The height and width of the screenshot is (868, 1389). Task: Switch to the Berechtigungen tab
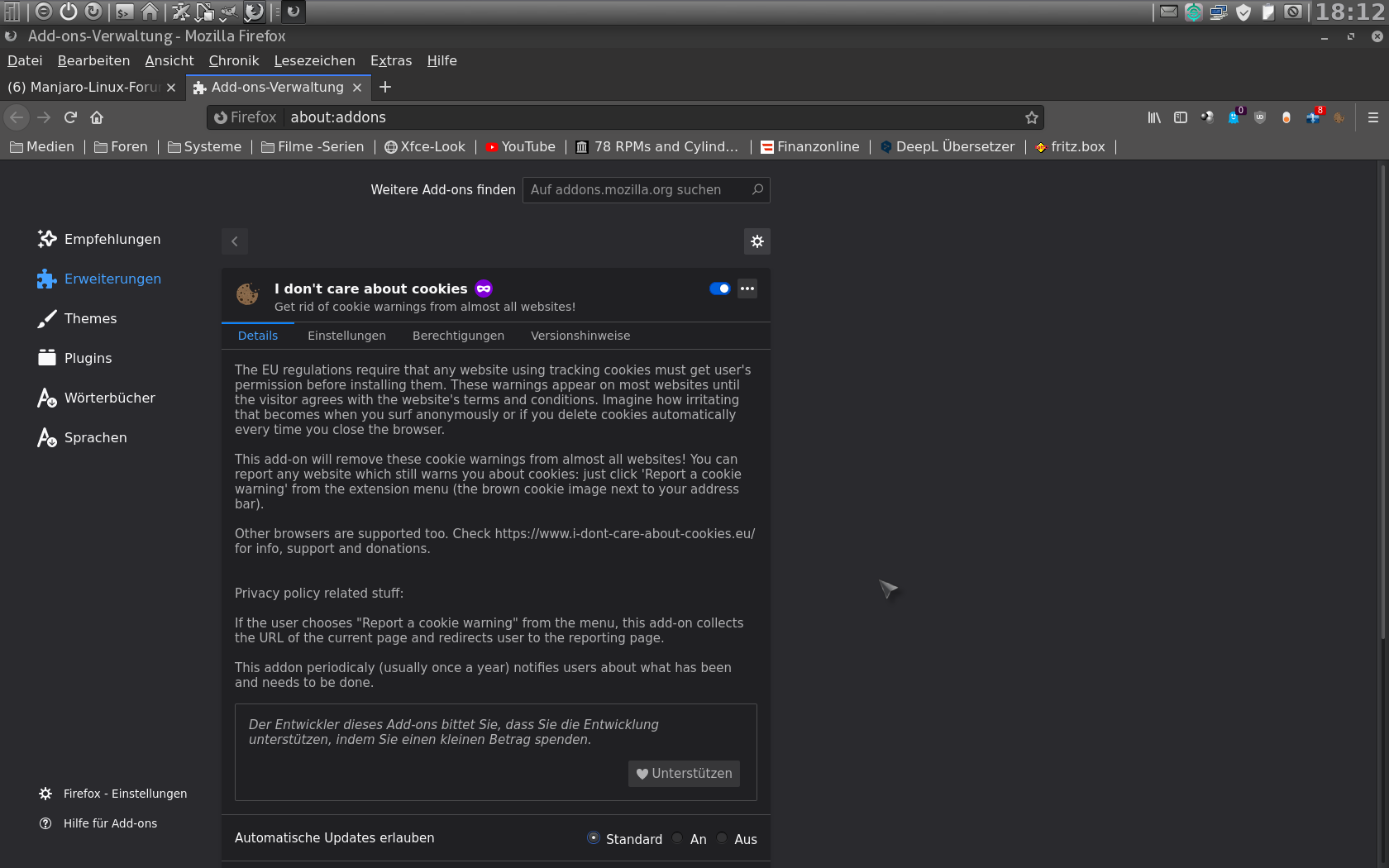458,336
